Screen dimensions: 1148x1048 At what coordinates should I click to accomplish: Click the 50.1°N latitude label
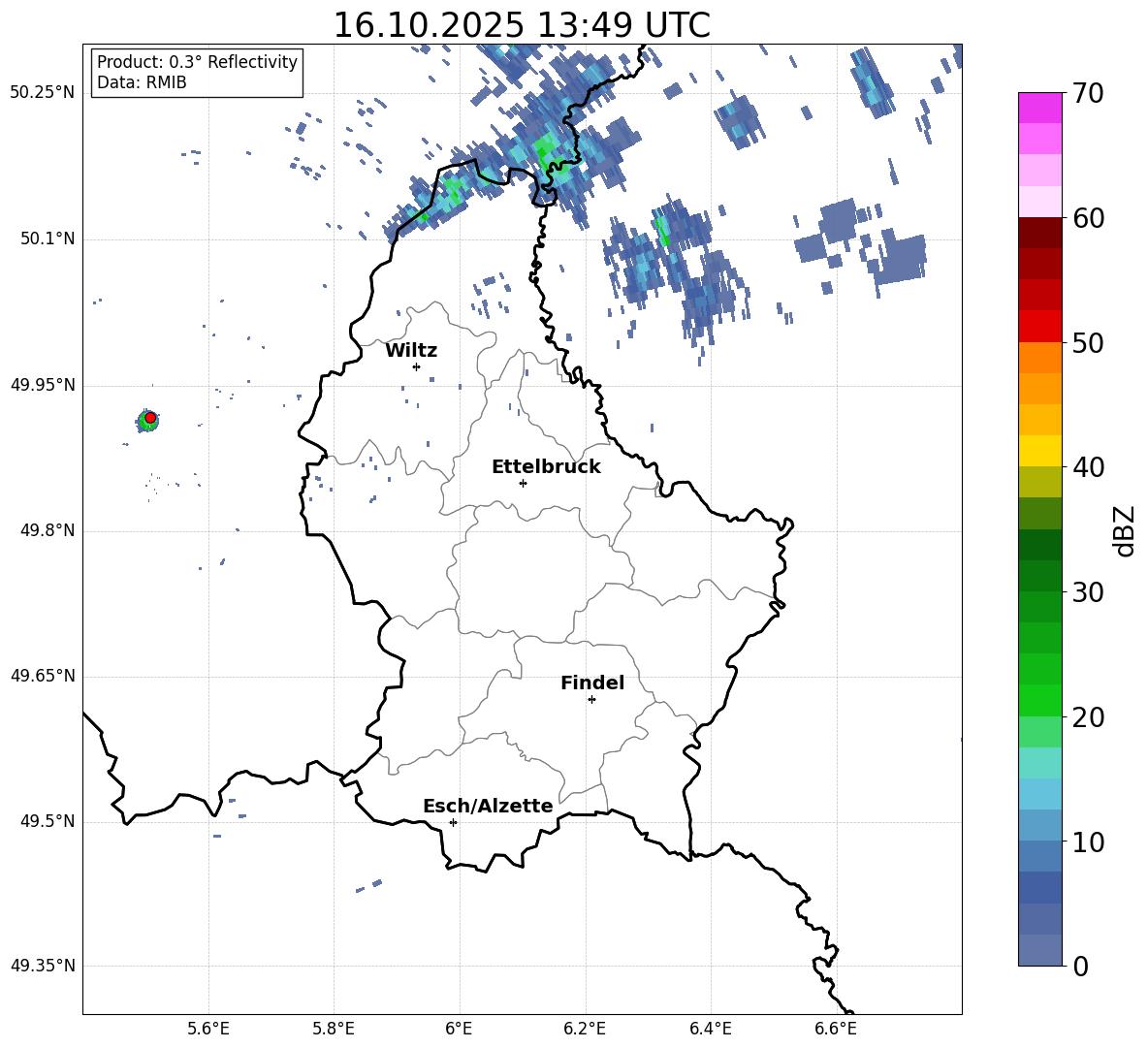pyautogui.click(x=48, y=239)
